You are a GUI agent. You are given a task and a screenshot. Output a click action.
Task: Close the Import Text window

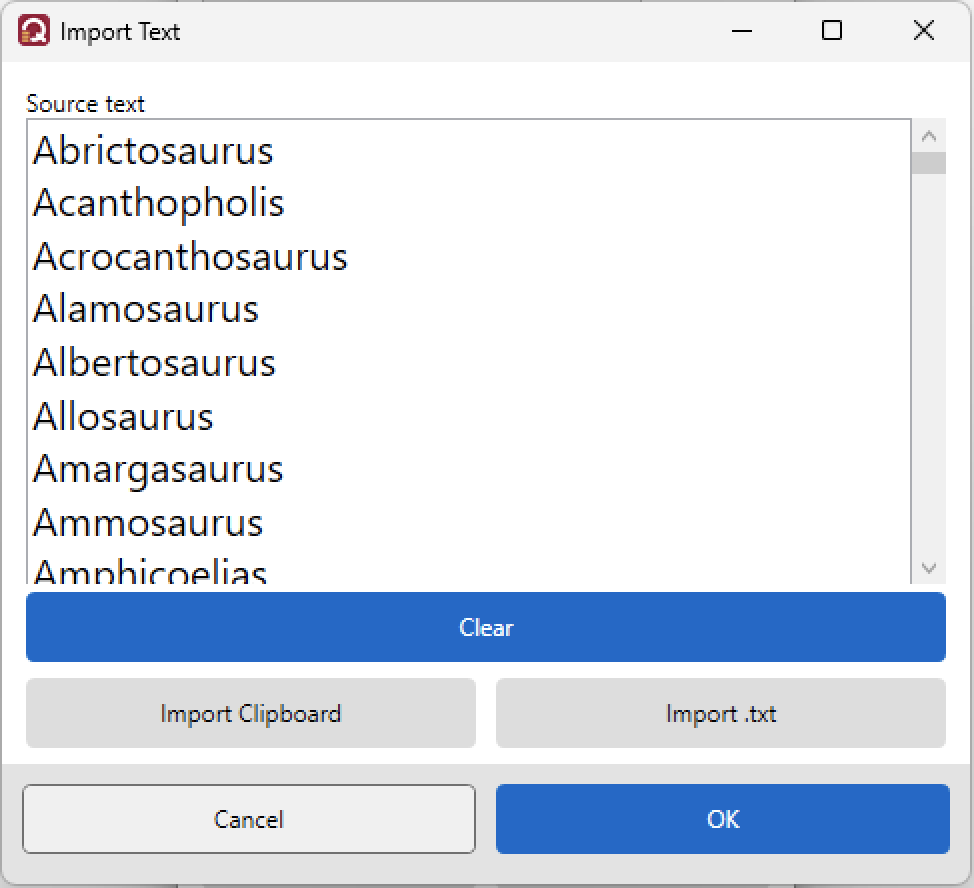[924, 30]
